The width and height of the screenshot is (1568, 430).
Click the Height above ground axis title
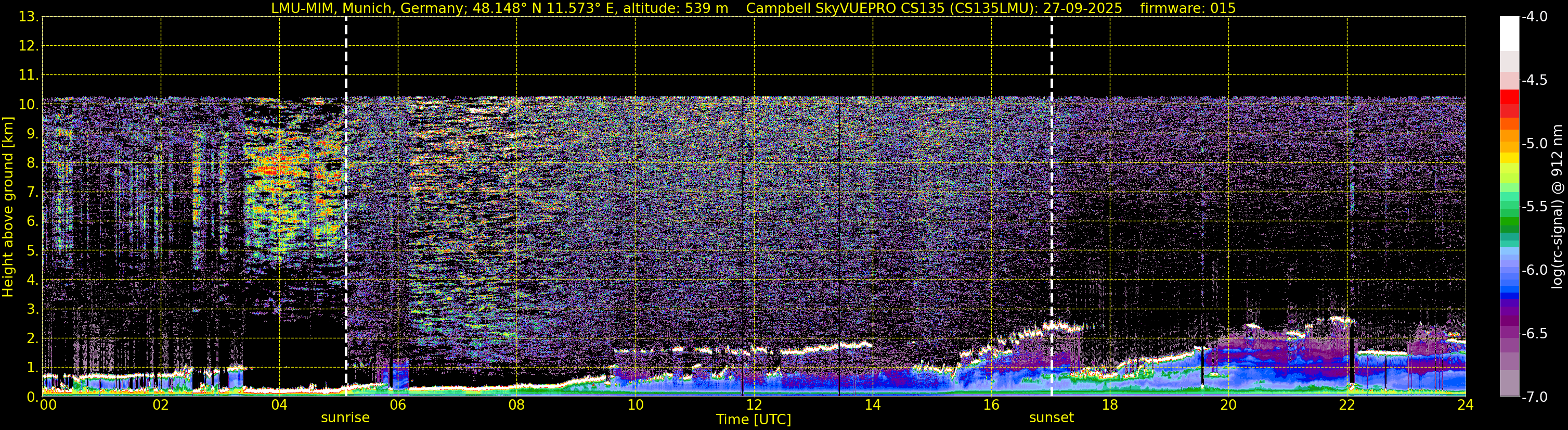pos(8,207)
